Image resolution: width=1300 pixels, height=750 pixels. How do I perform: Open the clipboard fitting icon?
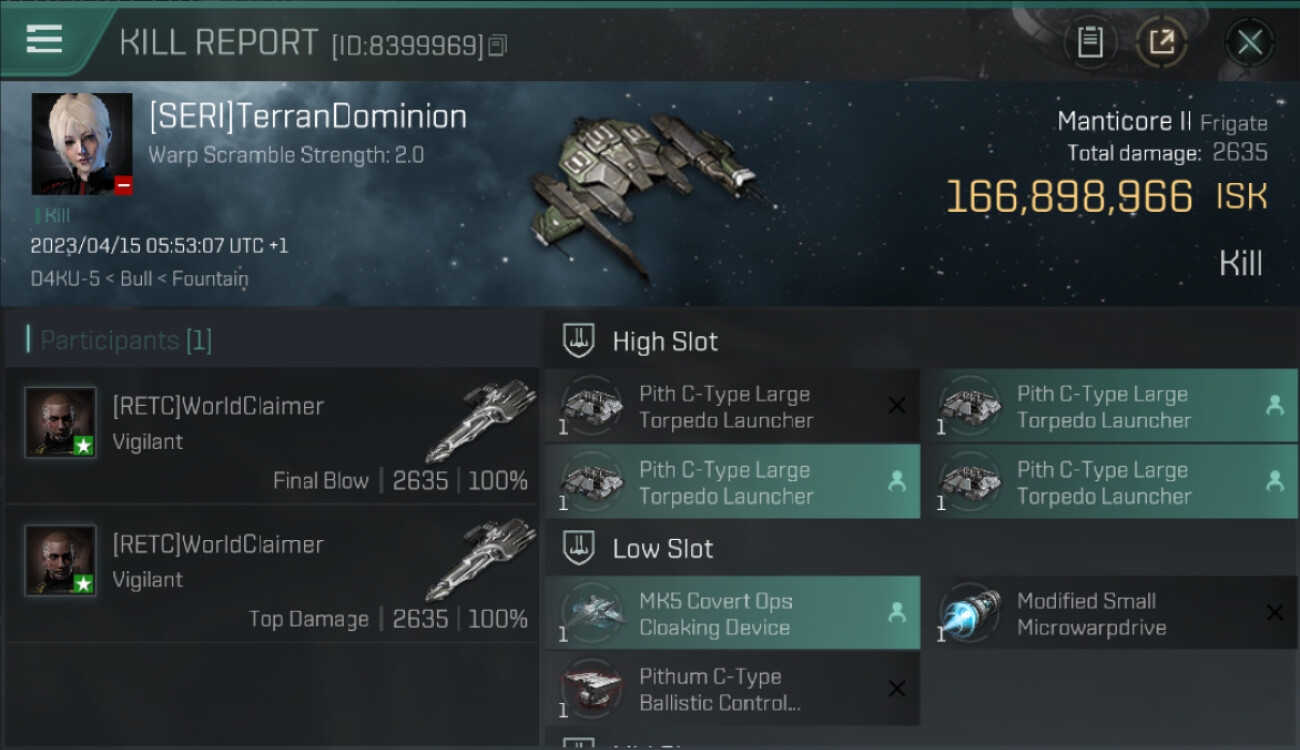coord(1090,43)
